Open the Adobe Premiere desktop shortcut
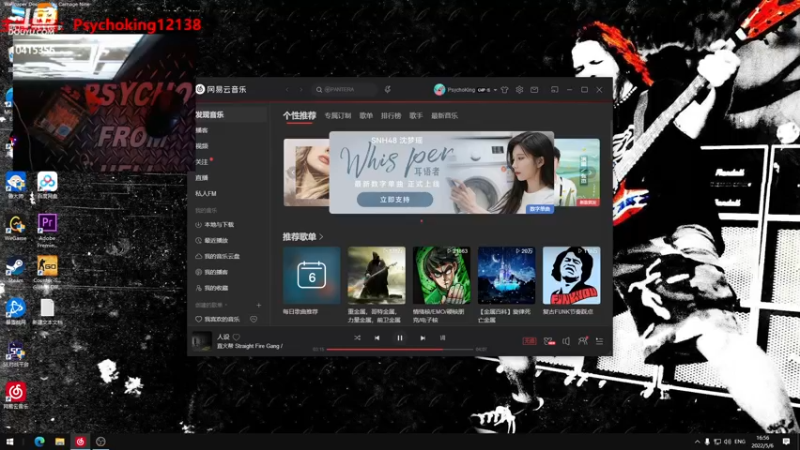 tap(47, 230)
